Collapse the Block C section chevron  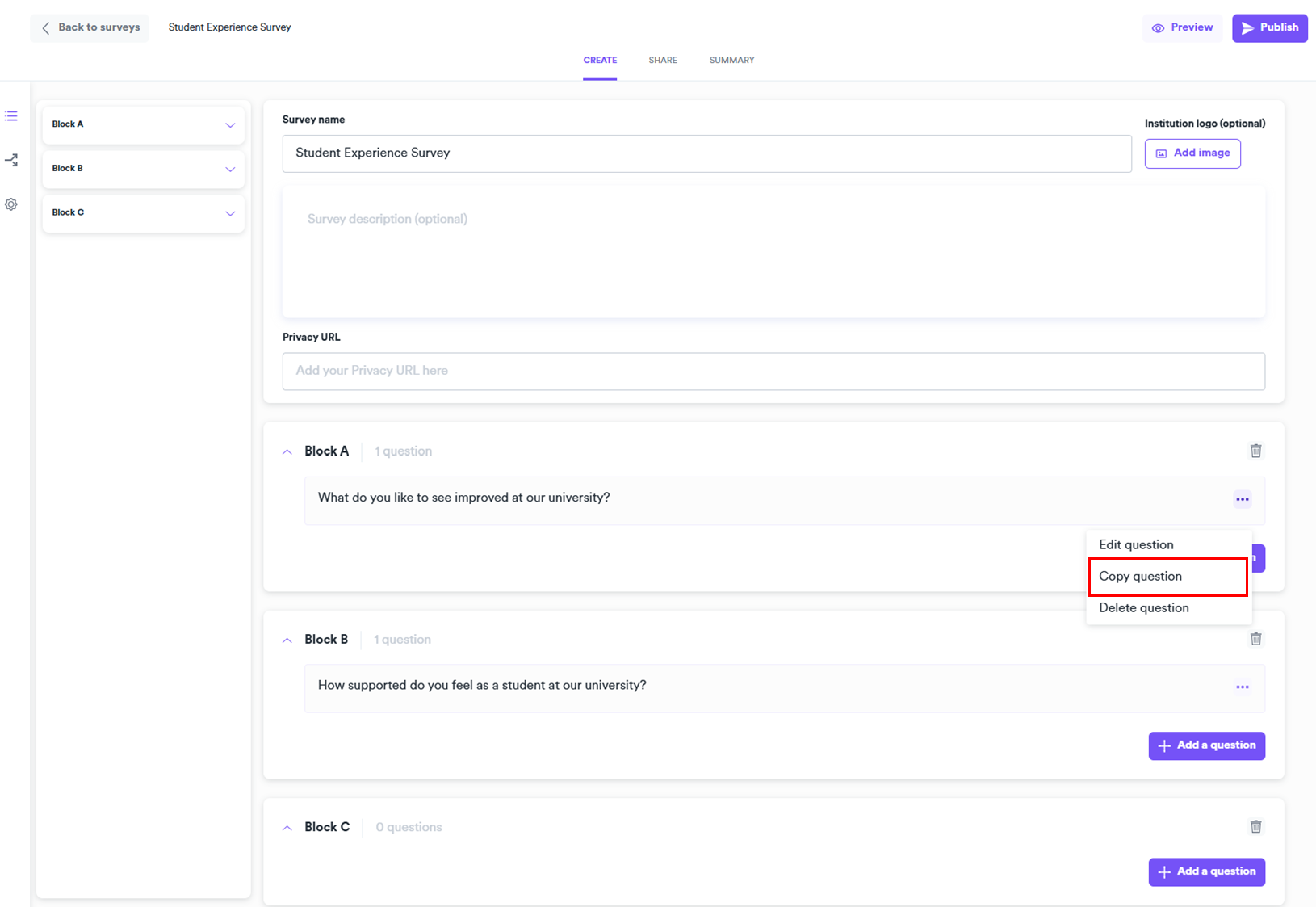(287, 828)
